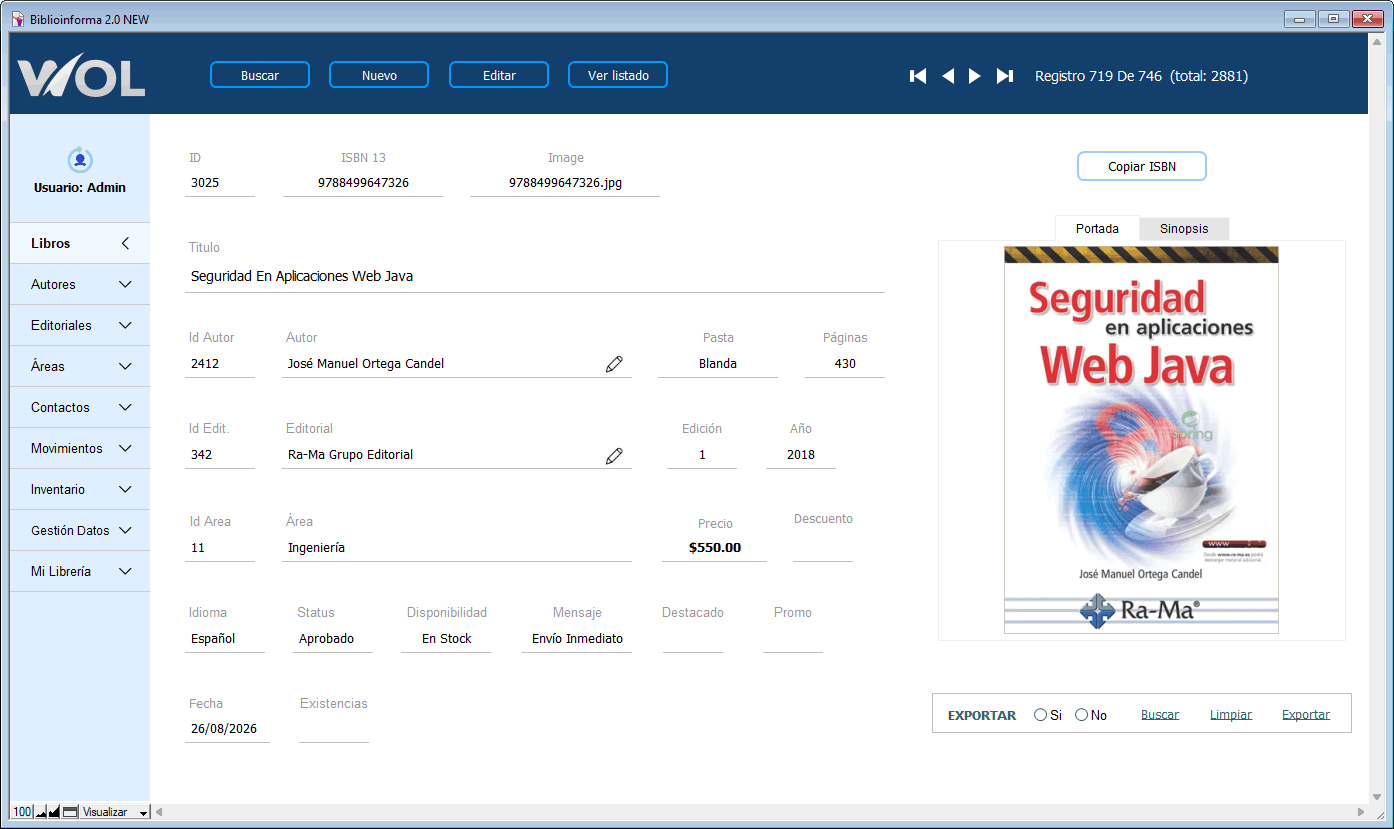Click the 100 zoom level box
The image size is (1394, 829).
[x=22, y=812]
